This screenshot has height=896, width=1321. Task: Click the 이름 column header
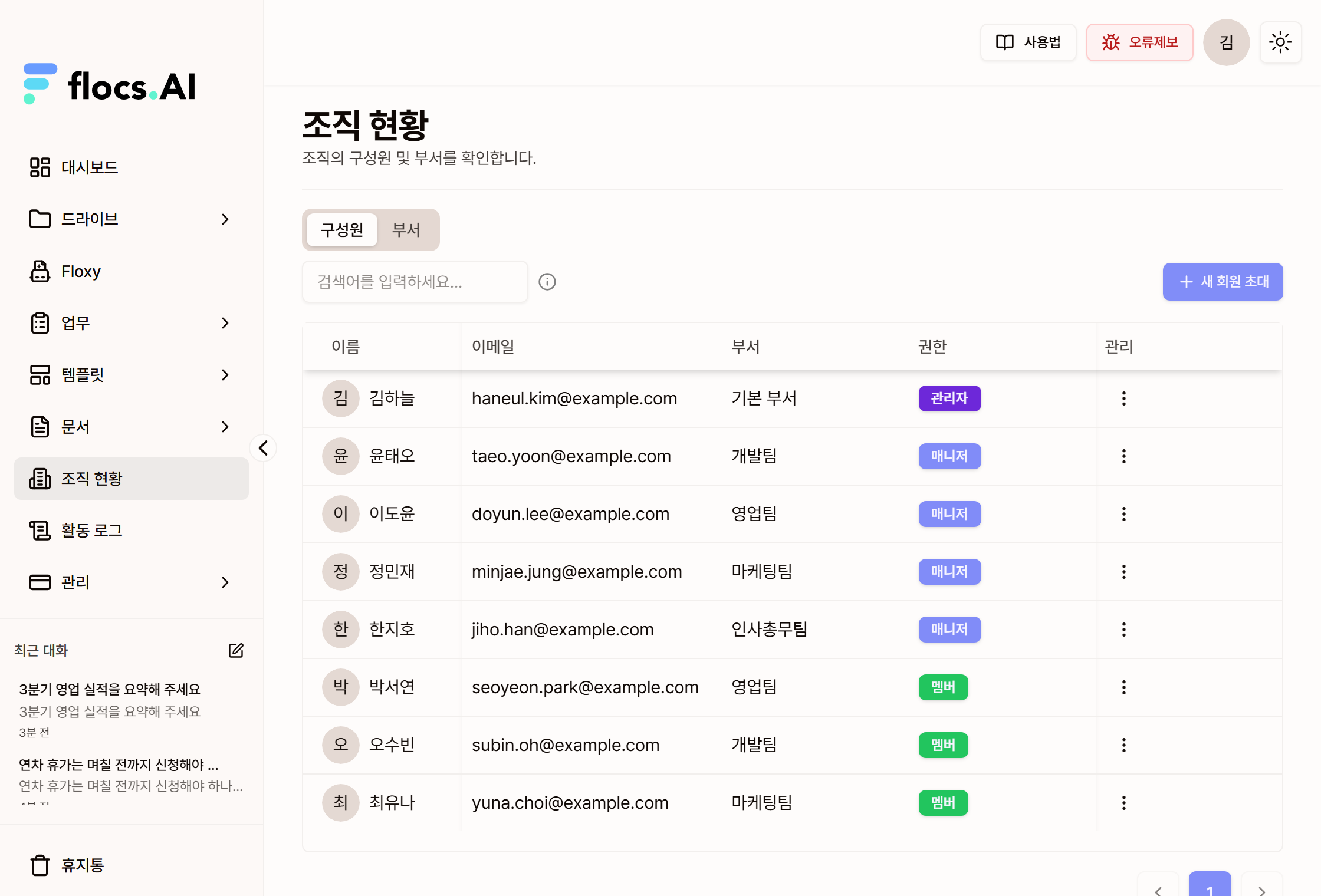(346, 347)
